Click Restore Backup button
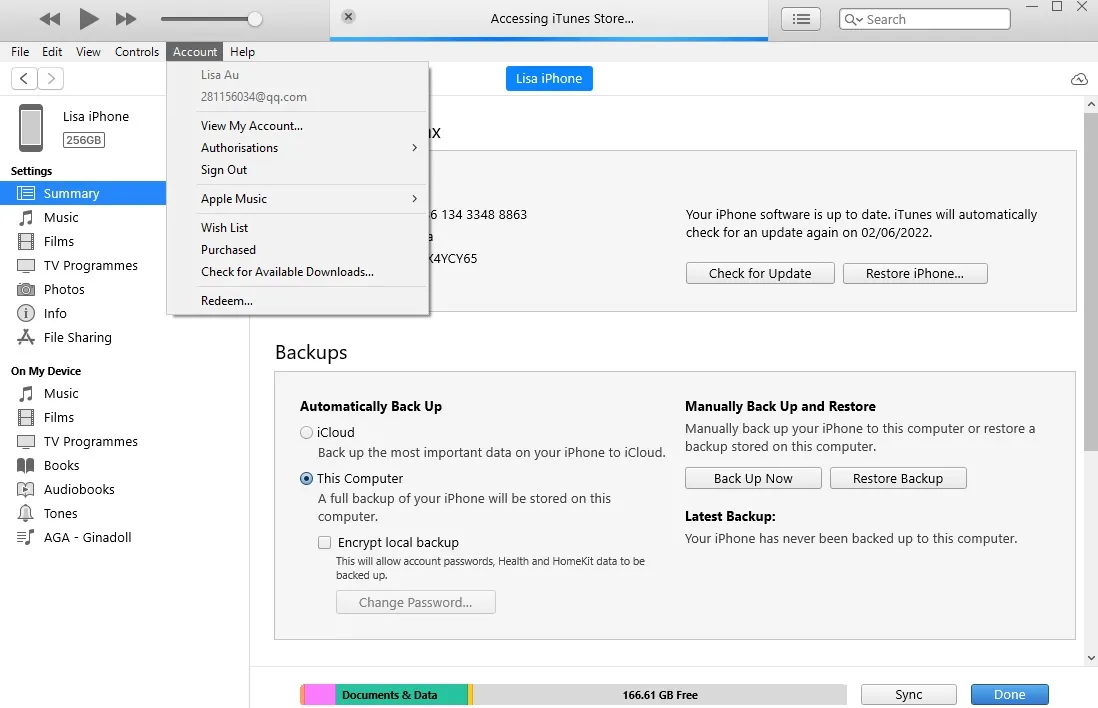 [x=898, y=478]
